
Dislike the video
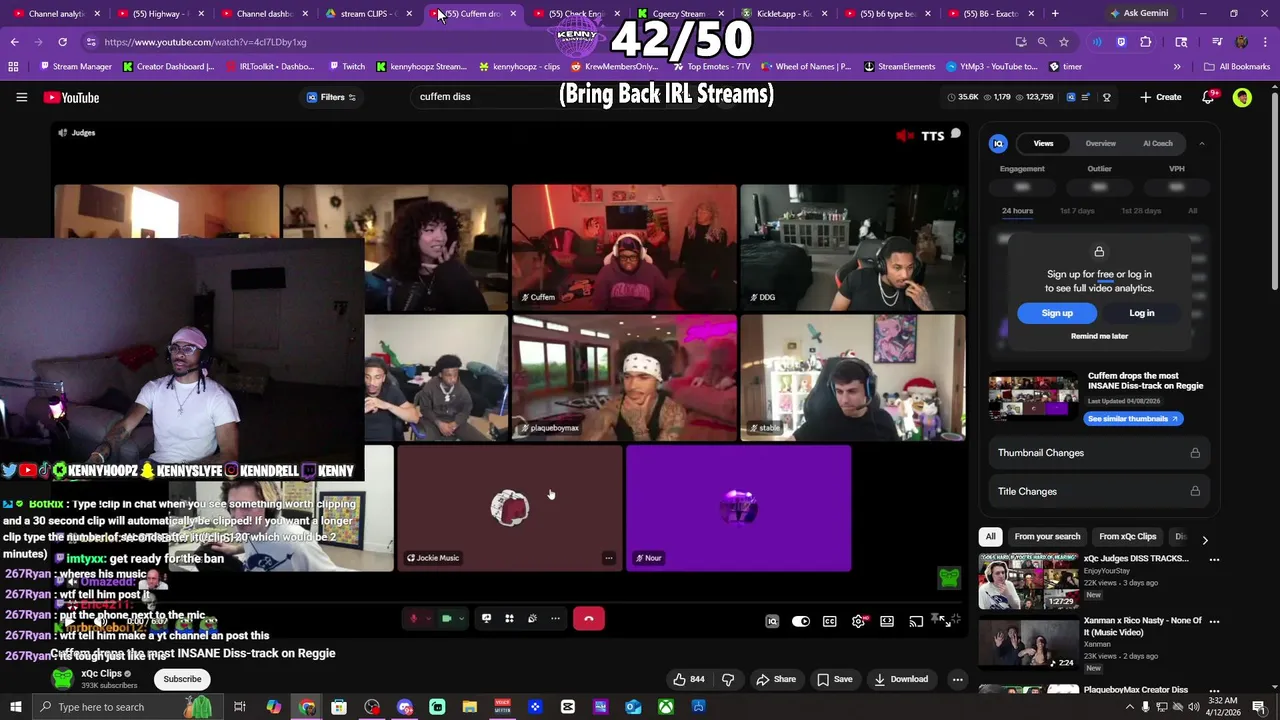click(728, 679)
